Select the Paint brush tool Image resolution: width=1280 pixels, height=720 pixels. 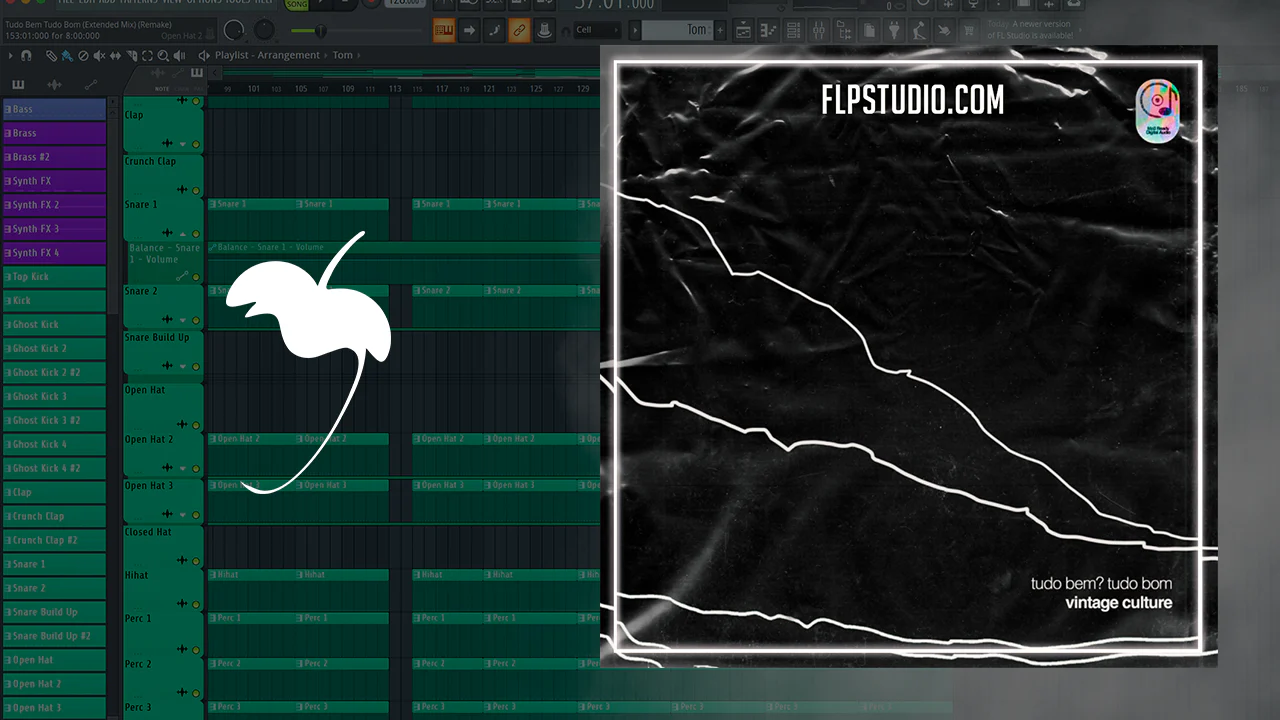(x=67, y=56)
